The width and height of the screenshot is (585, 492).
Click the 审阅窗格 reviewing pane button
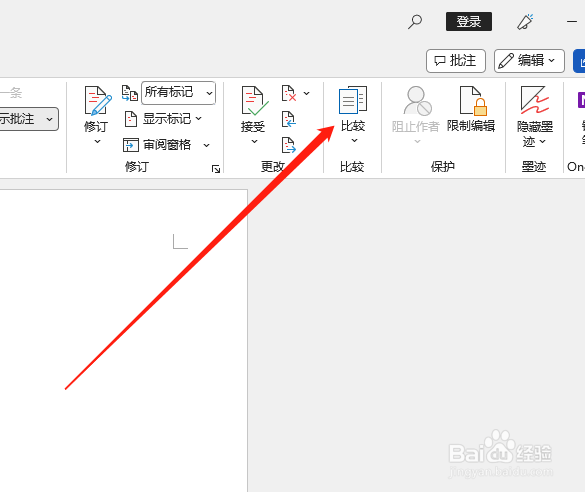tap(157, 145)
